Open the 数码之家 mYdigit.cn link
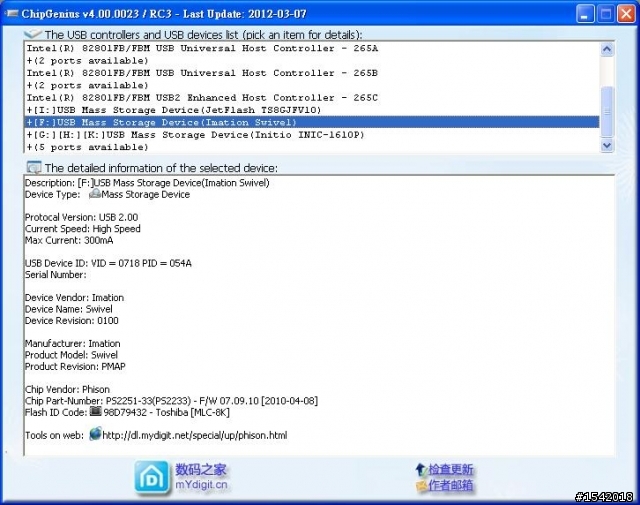The width and height of the screenshot is (640, 505). coord(201,477)
